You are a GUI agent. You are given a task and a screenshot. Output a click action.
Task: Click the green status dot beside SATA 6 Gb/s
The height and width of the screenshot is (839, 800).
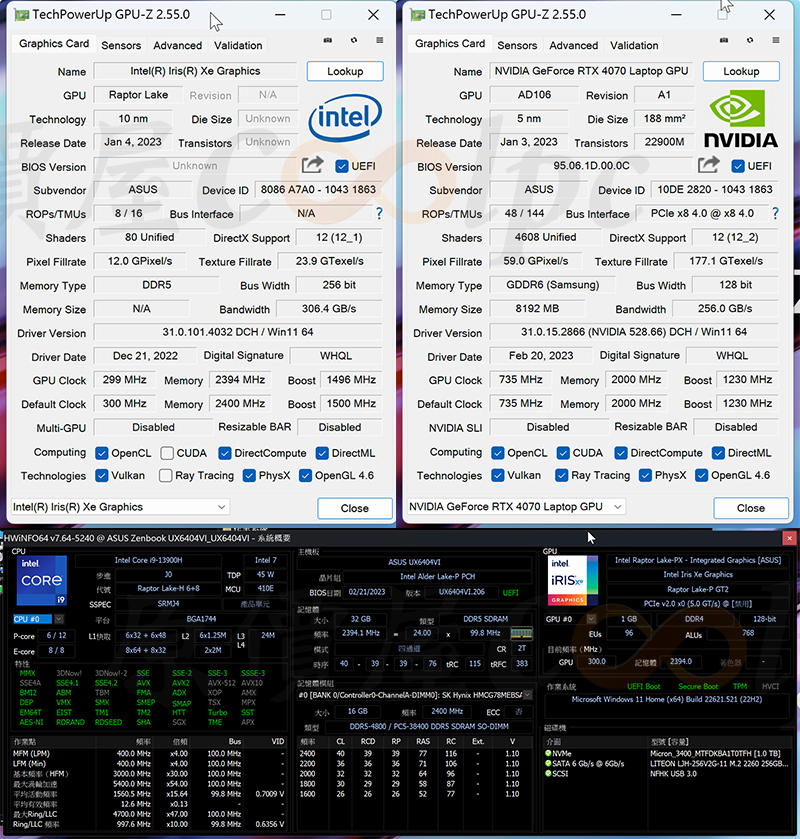click(x=548, y=764)
